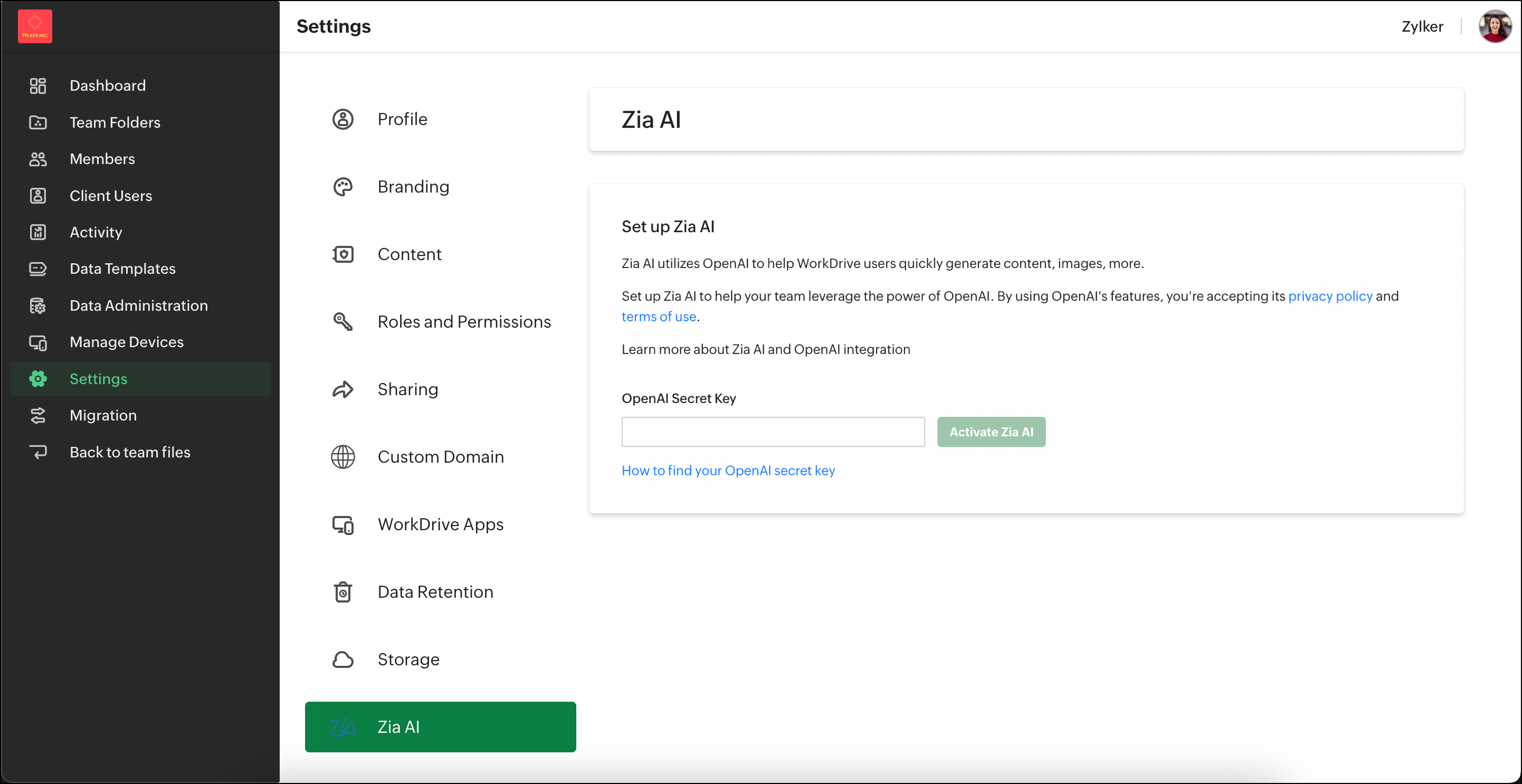Screen dimensions: 1522x784
Task: Click the Activate Zia AI button
Action: coord(991,432)
